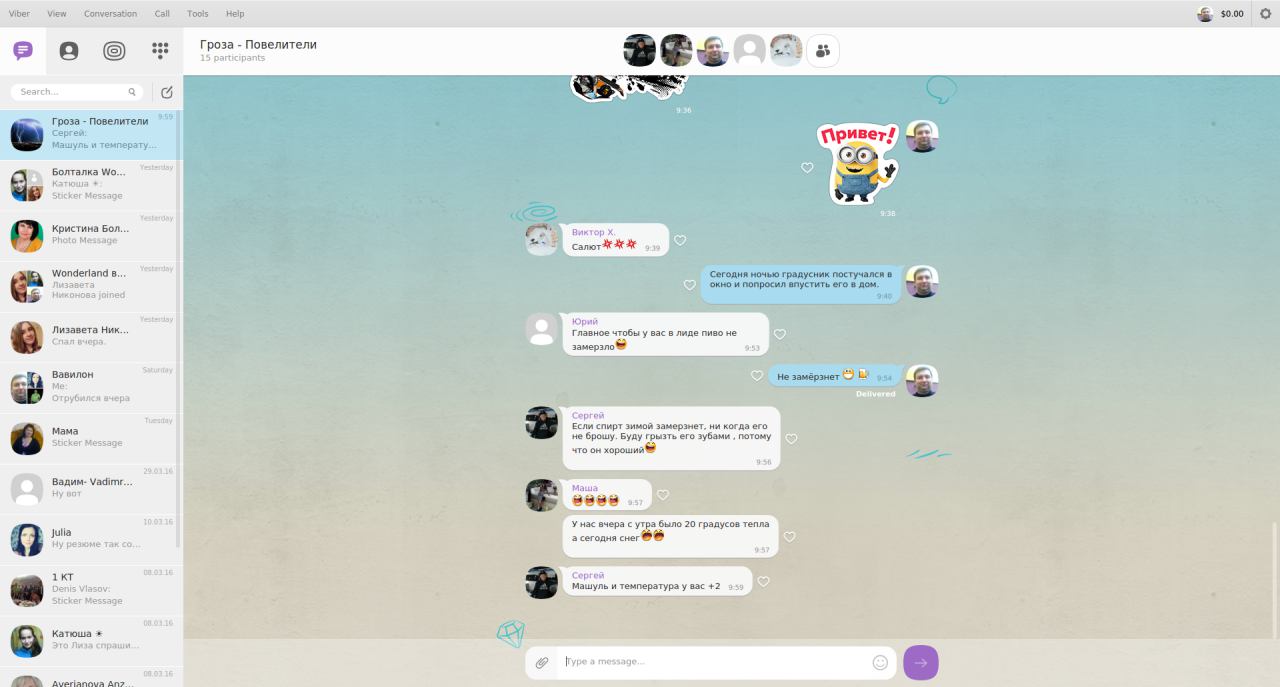The width and height of the screenshot is (1280, 687).
Task: Like the 20 градусов тепла message
Action: click(x=789, y=537)
